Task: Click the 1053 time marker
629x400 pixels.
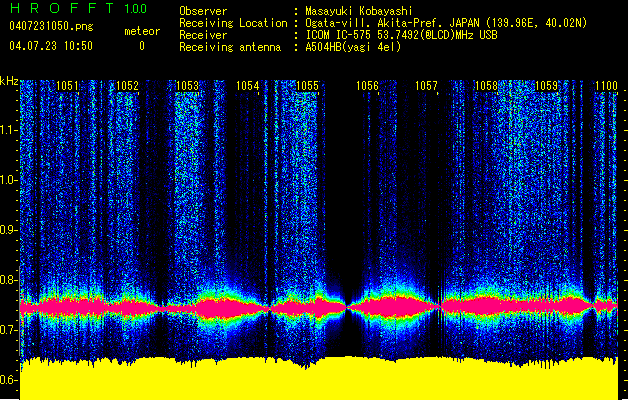Action: (187, 86)
